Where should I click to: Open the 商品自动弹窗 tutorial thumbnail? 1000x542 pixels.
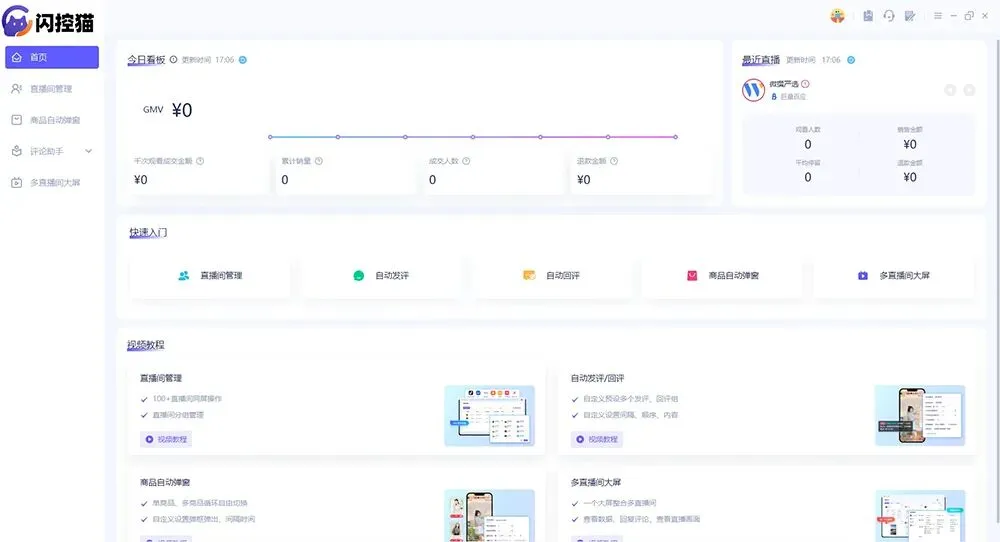[x=489, y=516]
